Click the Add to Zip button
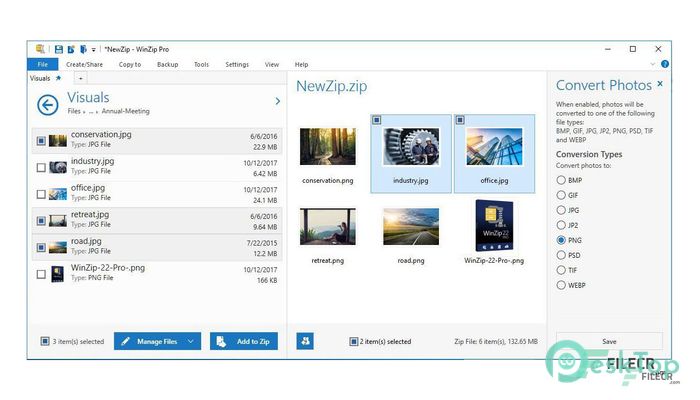 (244, 341)
